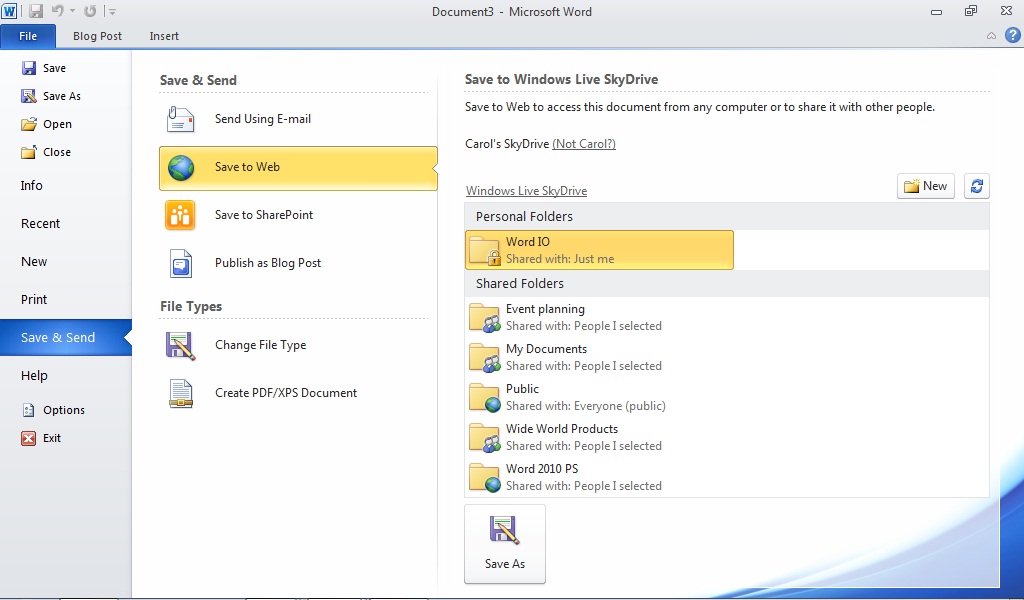Switch to the Blog Post tab
1024x600 pixels.
tap(97, 36)
